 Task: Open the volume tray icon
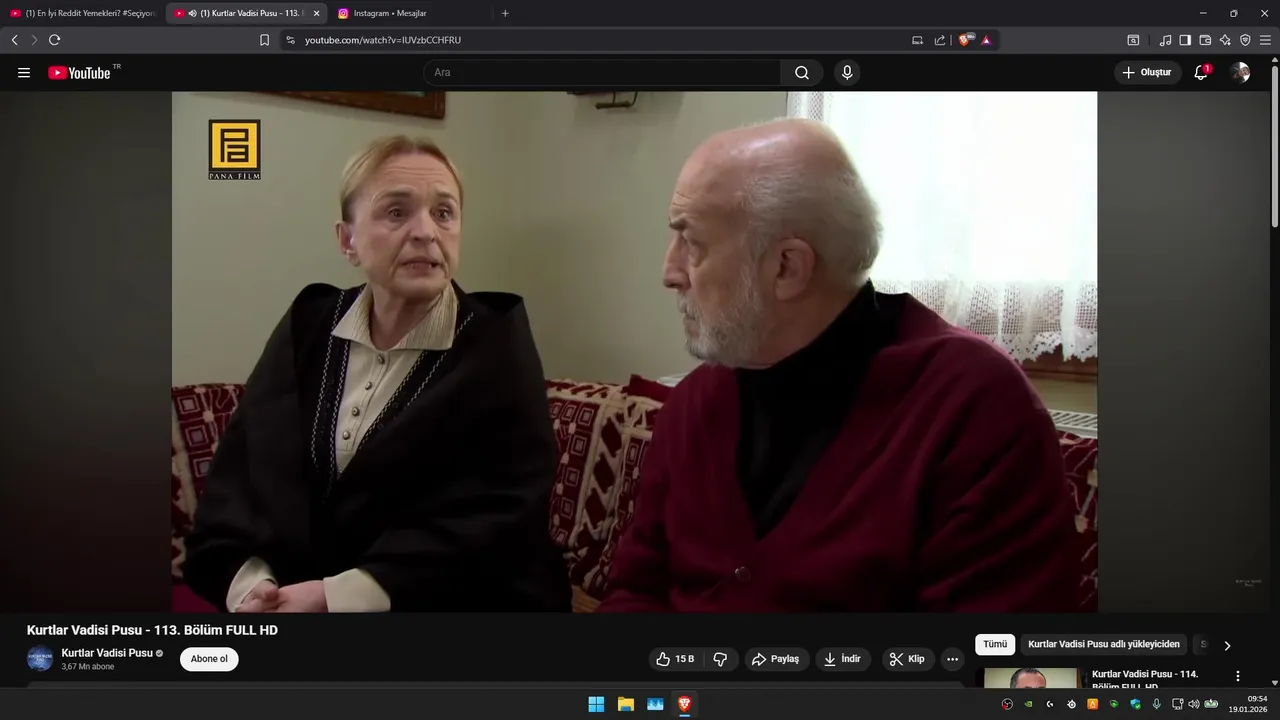(1193, 704)
